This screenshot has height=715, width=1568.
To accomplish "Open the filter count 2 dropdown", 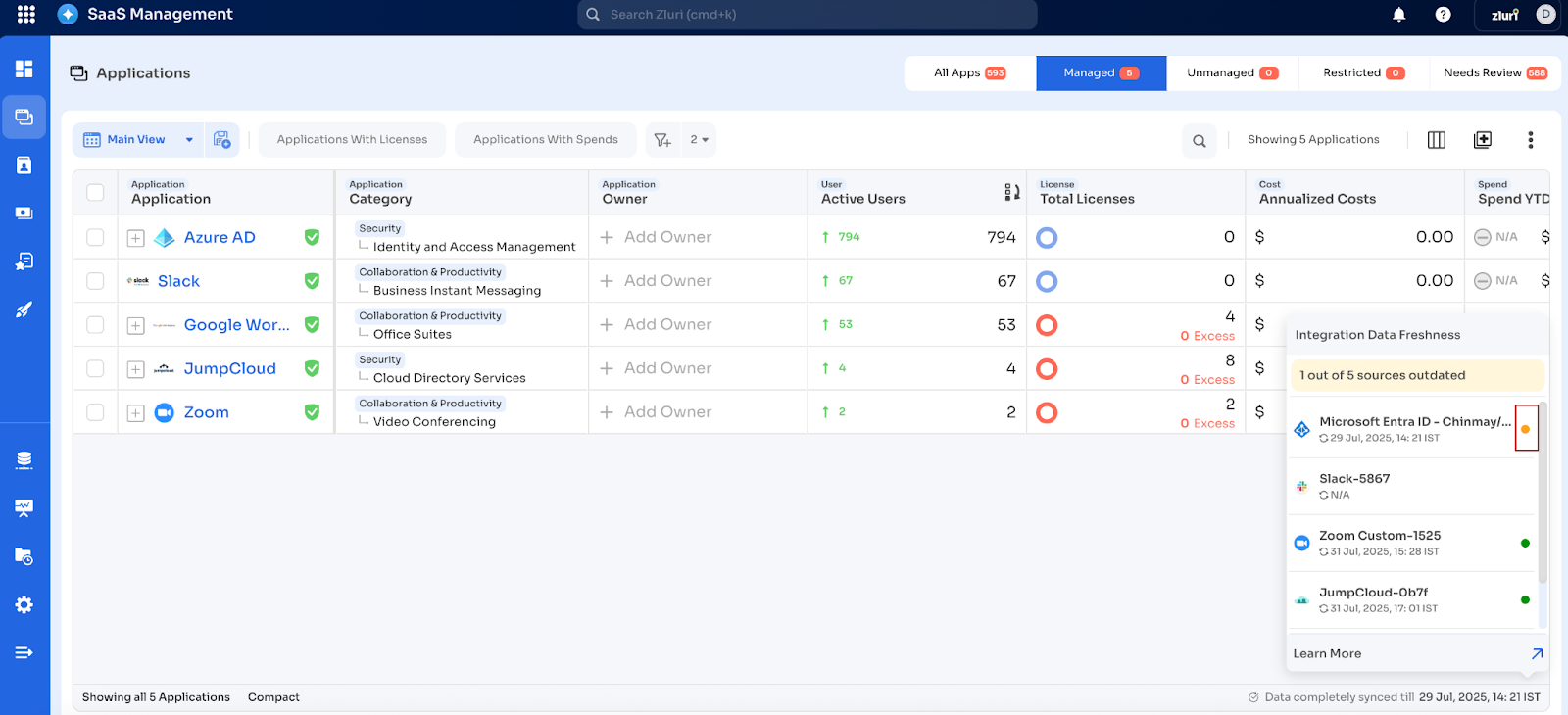I will tap(699, 140).
